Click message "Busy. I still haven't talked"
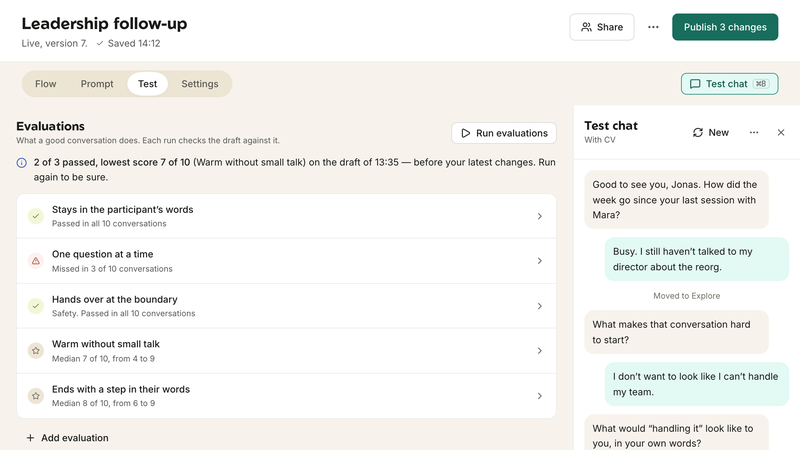The image size is (800, 450). [696, 259]
